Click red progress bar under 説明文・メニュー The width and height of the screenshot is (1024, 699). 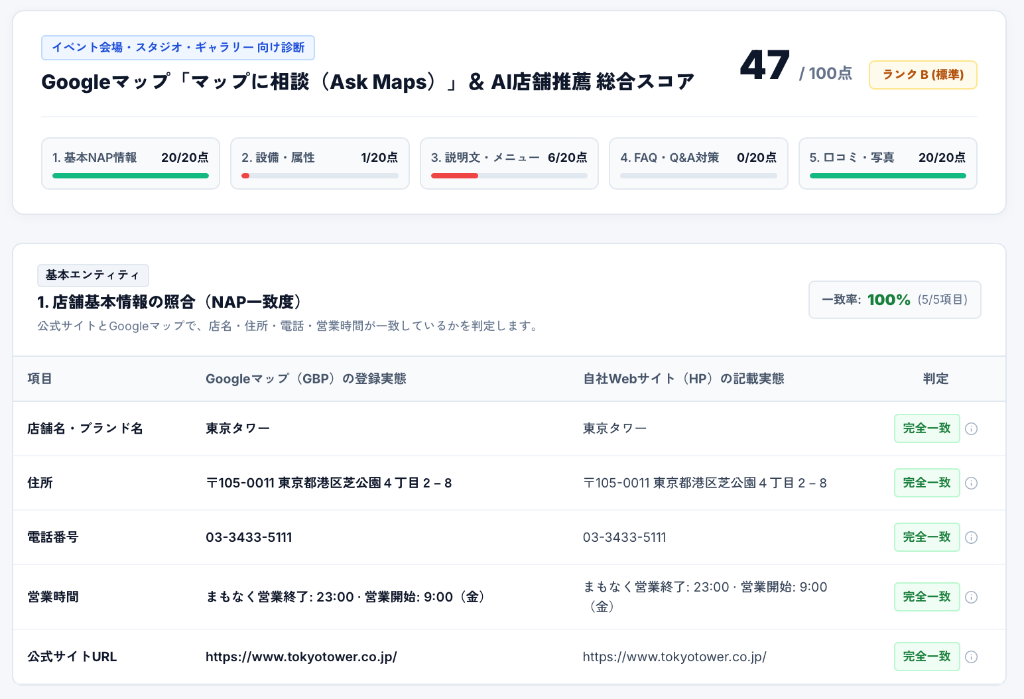pos(455,176)
